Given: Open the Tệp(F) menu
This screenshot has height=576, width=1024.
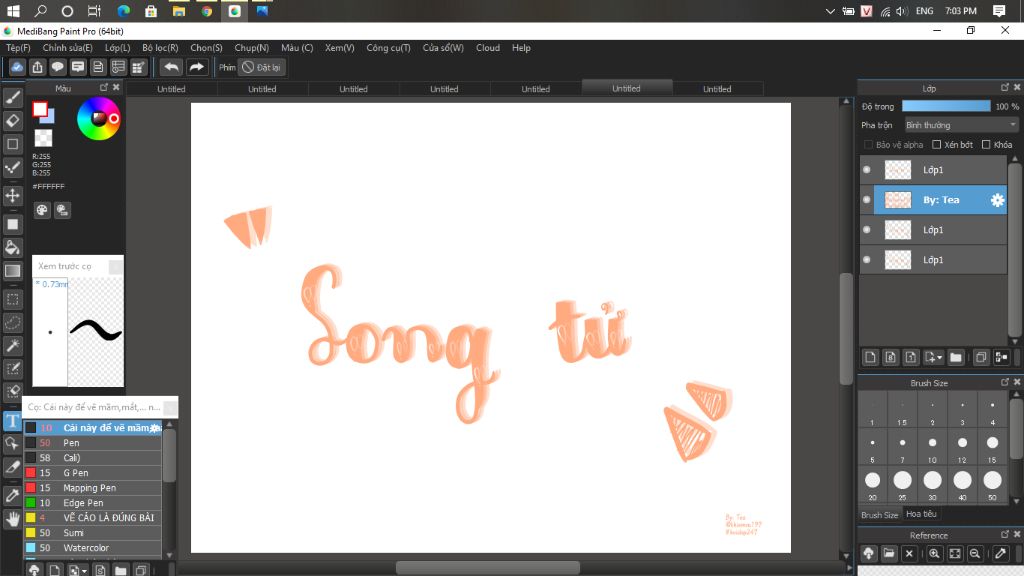Looking at the screenshot, I should 18,48.
